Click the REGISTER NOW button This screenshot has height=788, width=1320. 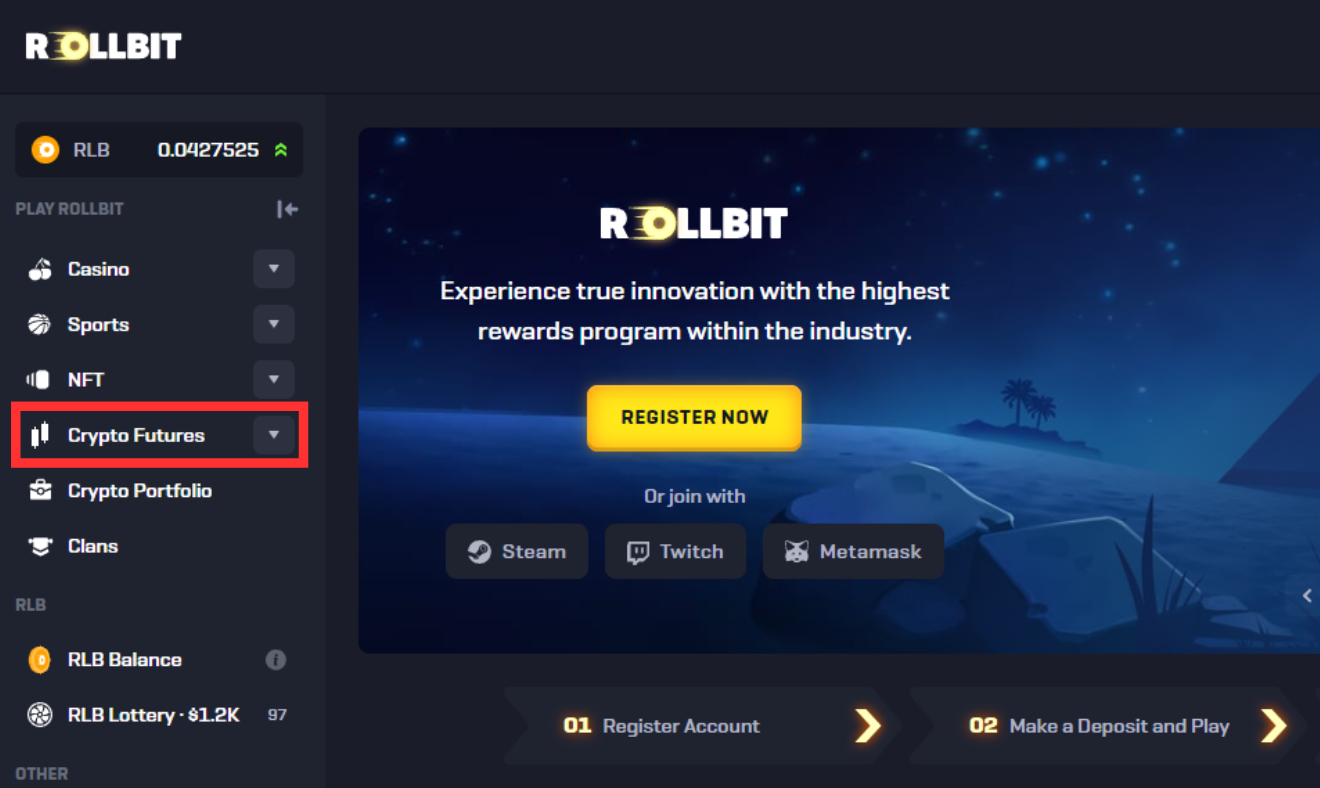coord(694,417)
